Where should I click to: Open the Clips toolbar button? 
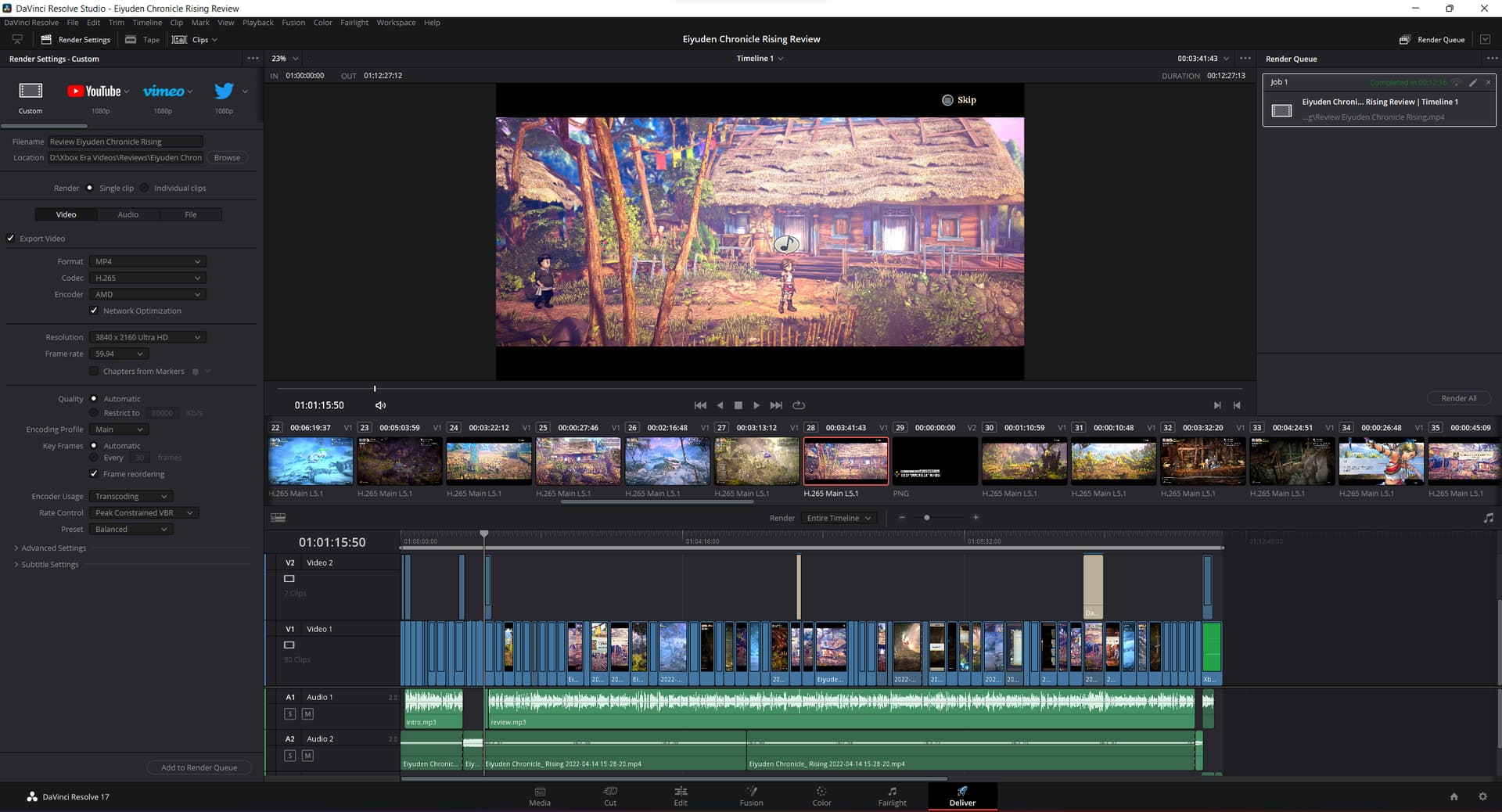tap(195, 39)
